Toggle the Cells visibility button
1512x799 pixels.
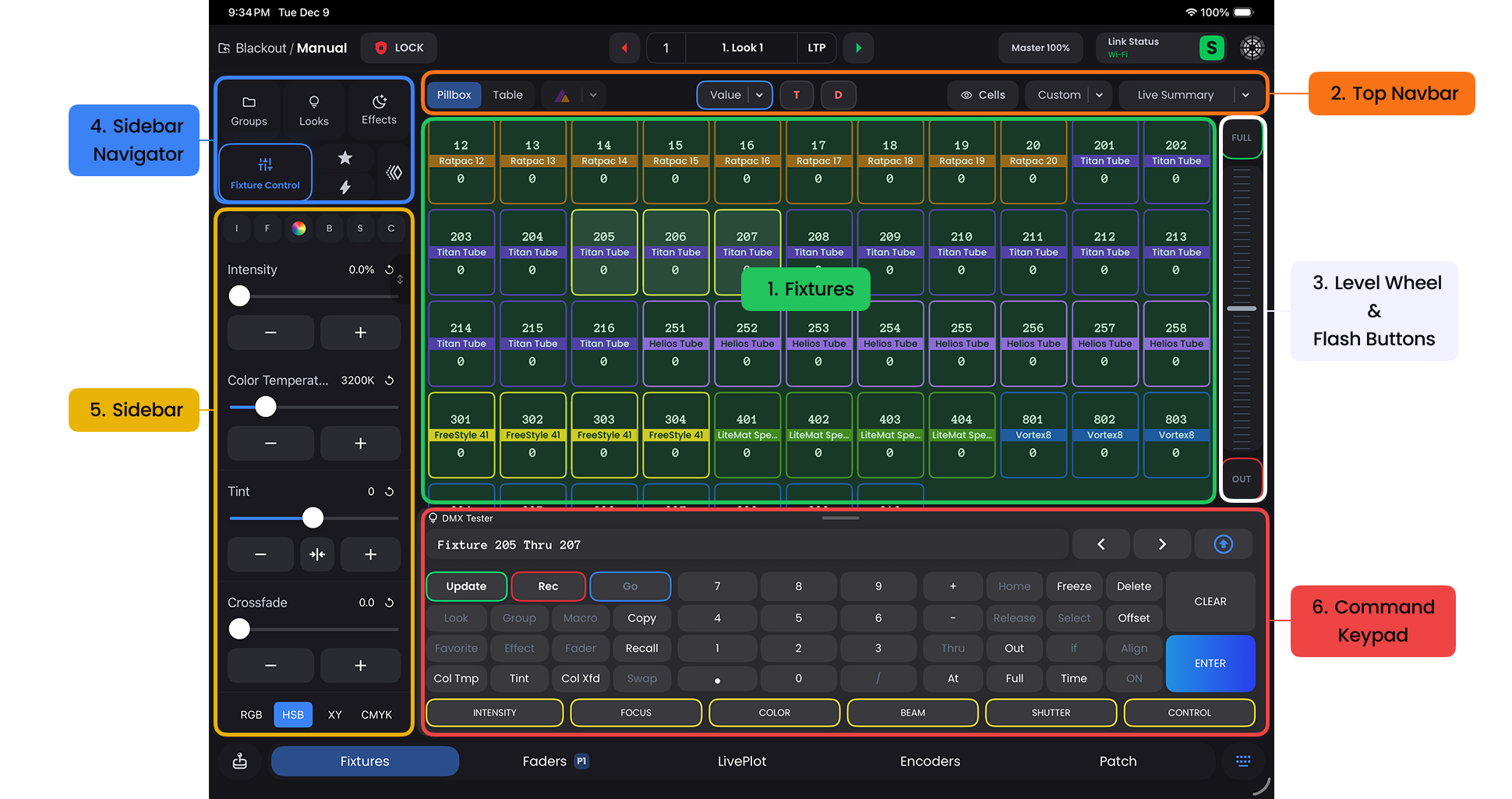click(x=982, y=95)
